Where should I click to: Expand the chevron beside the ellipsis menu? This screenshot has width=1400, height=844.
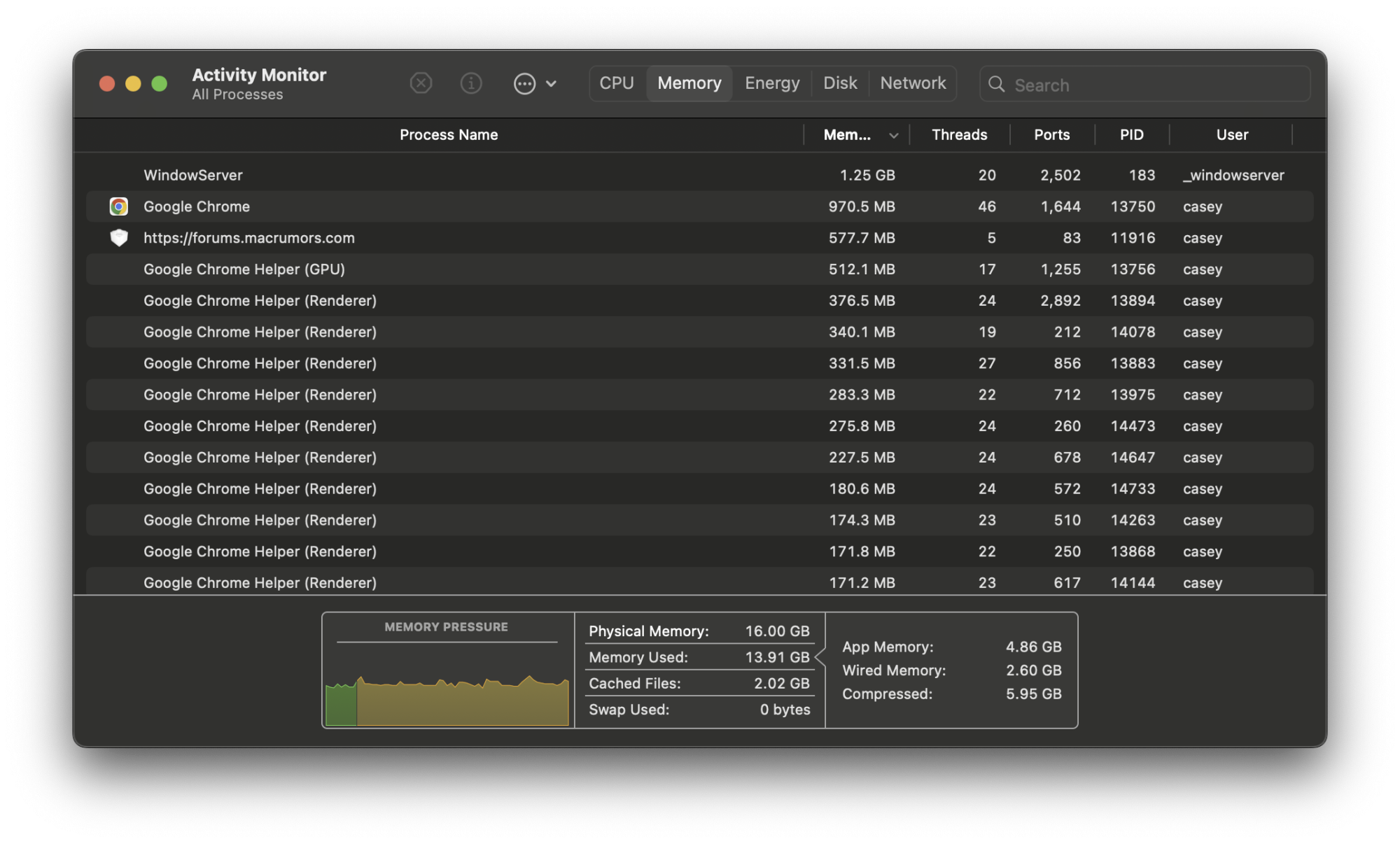tap(551, 84)
